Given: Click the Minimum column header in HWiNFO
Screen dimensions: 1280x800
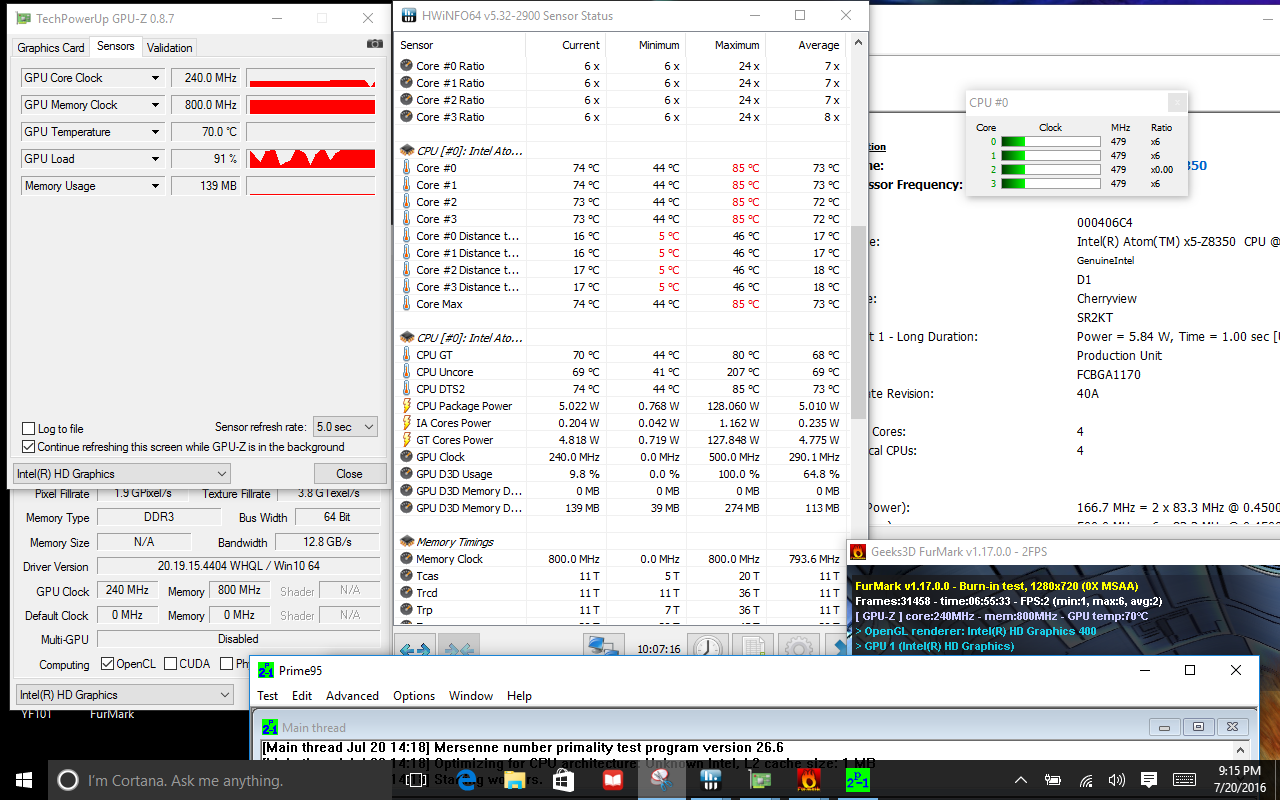Looking at the screenshot, I should [645, 45].
